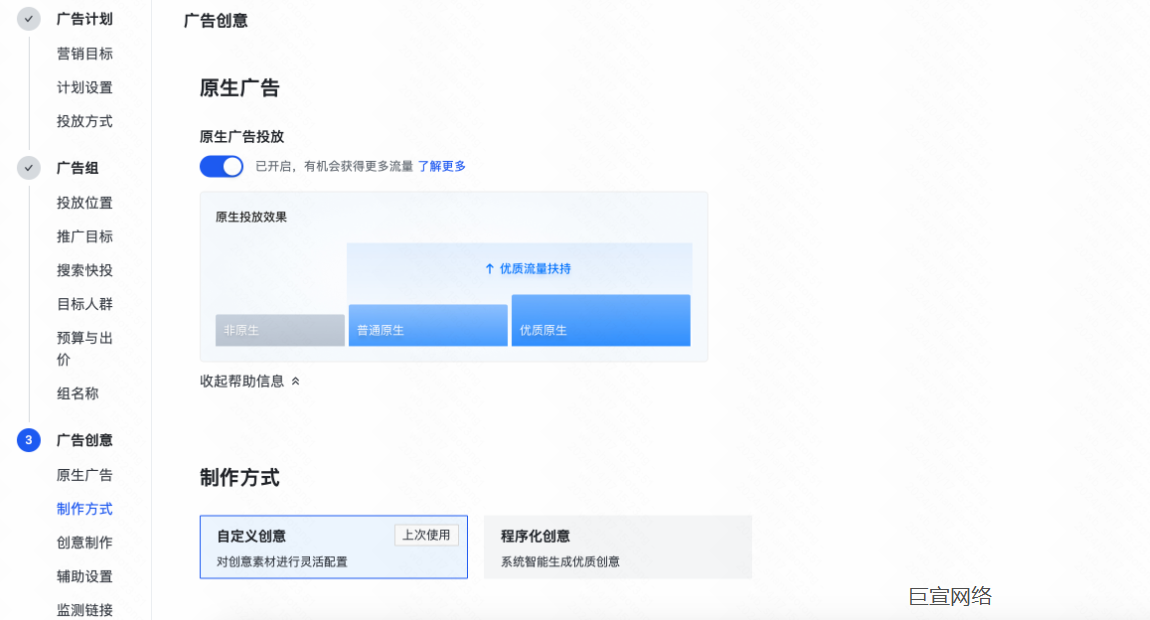Click the 广告组 sidebar heading
The width and height of the screenshot is (1150, 620).
(x=78, y=168)
